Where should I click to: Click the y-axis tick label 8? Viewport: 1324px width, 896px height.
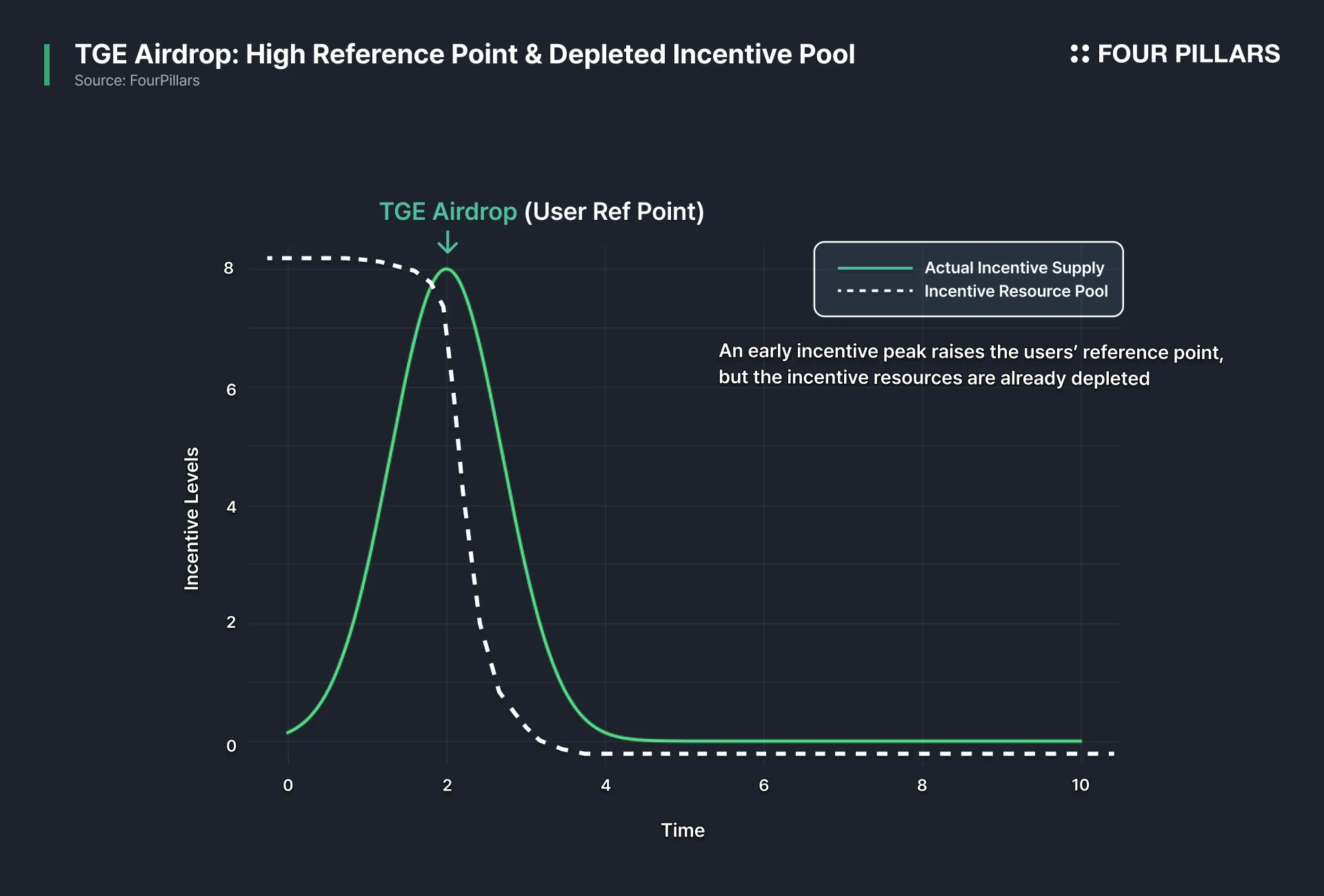[229, 268]
